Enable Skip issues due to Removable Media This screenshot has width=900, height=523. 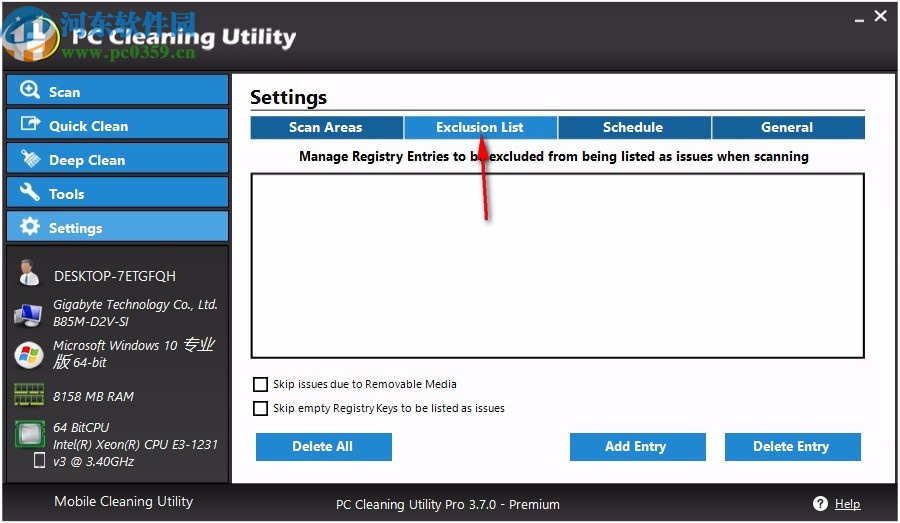tap(261, 384)
